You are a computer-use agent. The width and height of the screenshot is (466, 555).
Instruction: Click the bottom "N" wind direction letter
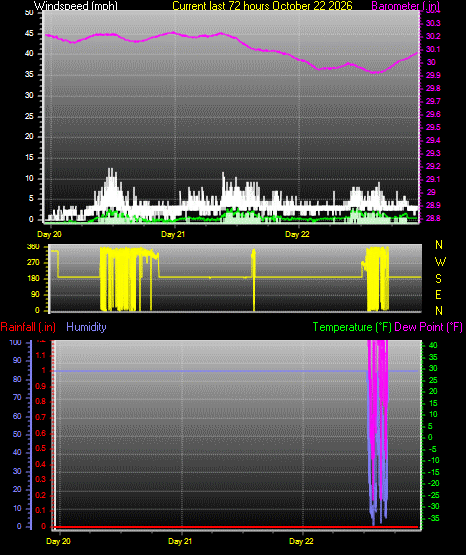pos(439,310)
